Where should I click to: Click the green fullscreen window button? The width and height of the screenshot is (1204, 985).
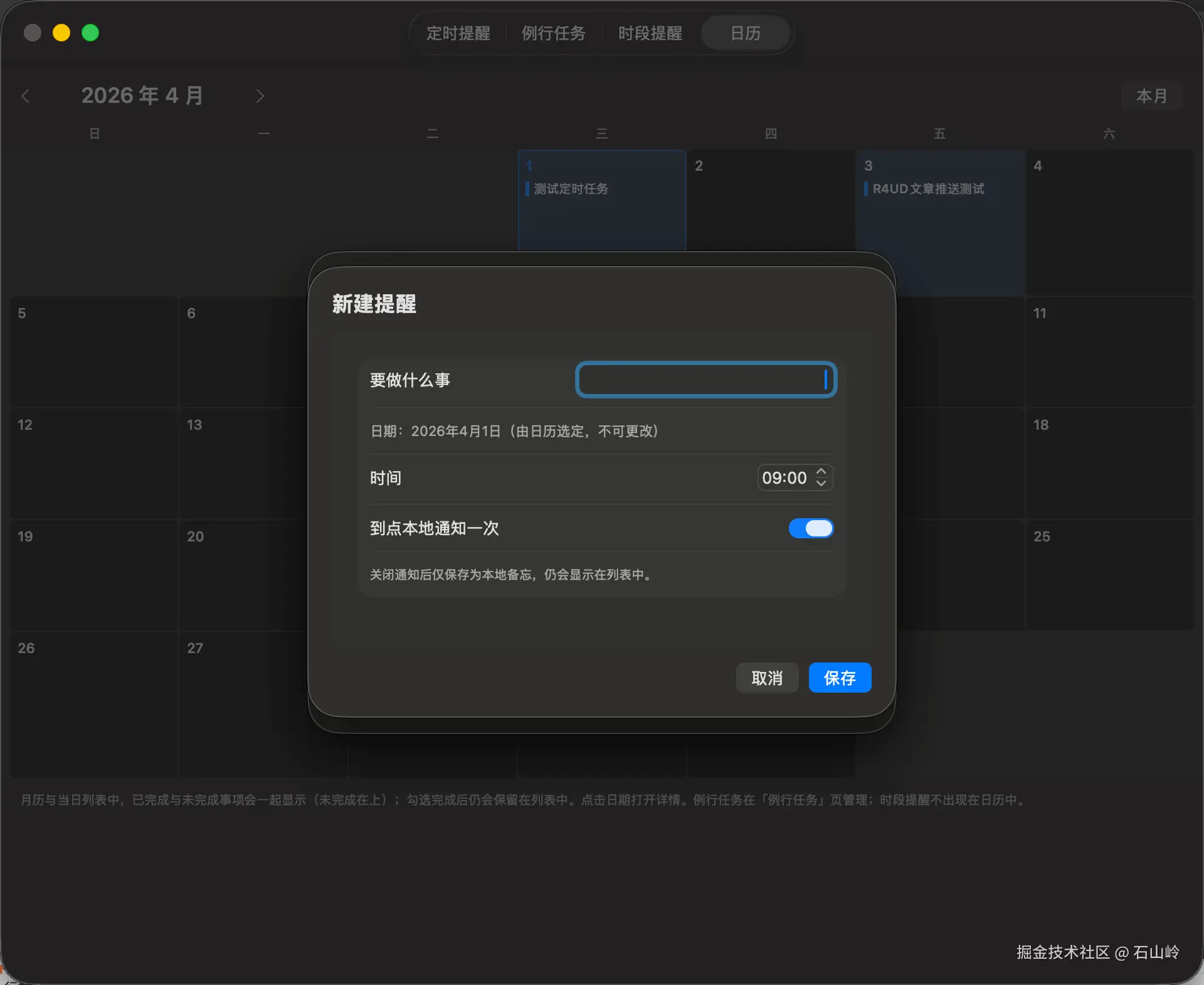tap(90, 33)
